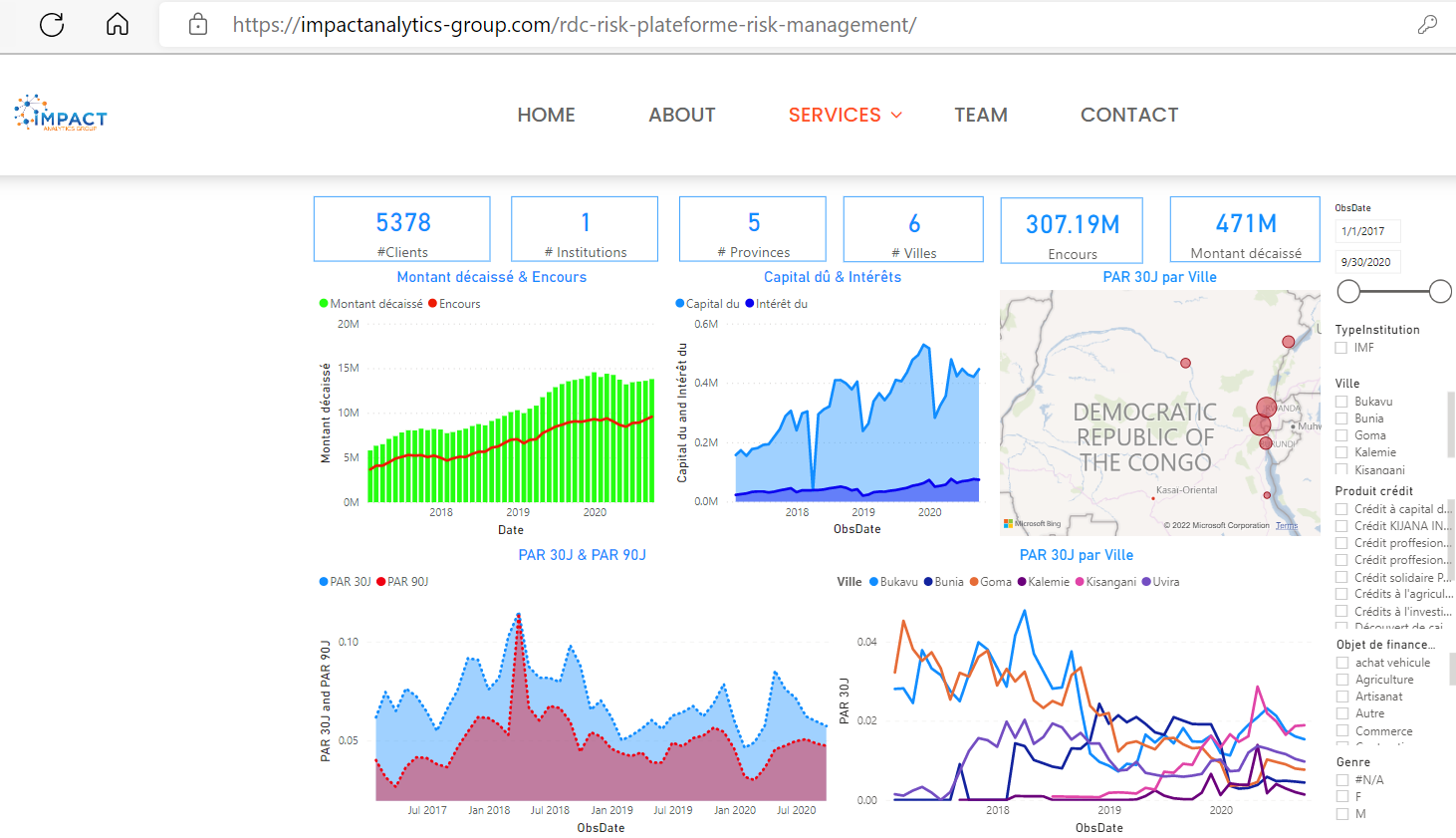This screenshot has height=838, width=1456.
Task: Click the Microsoft Bing logo on map
Action: (1032, 523)
